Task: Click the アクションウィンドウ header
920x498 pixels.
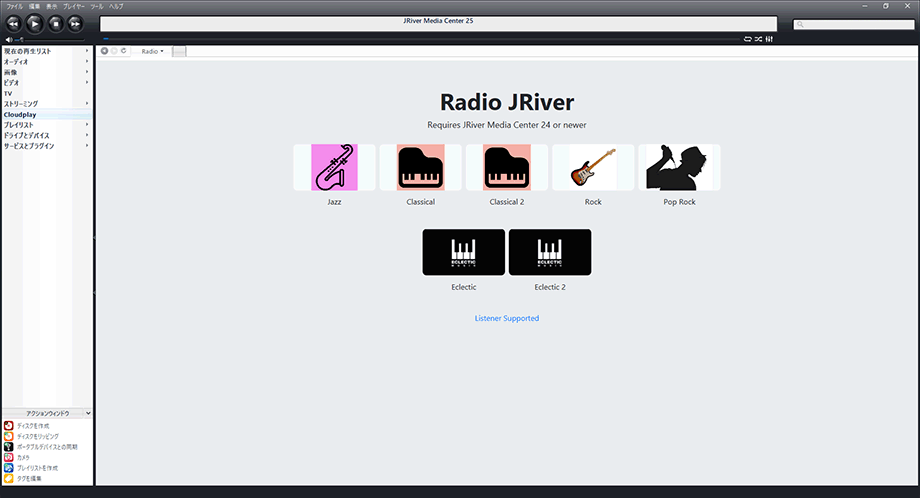Action: (x=47, y=413)
